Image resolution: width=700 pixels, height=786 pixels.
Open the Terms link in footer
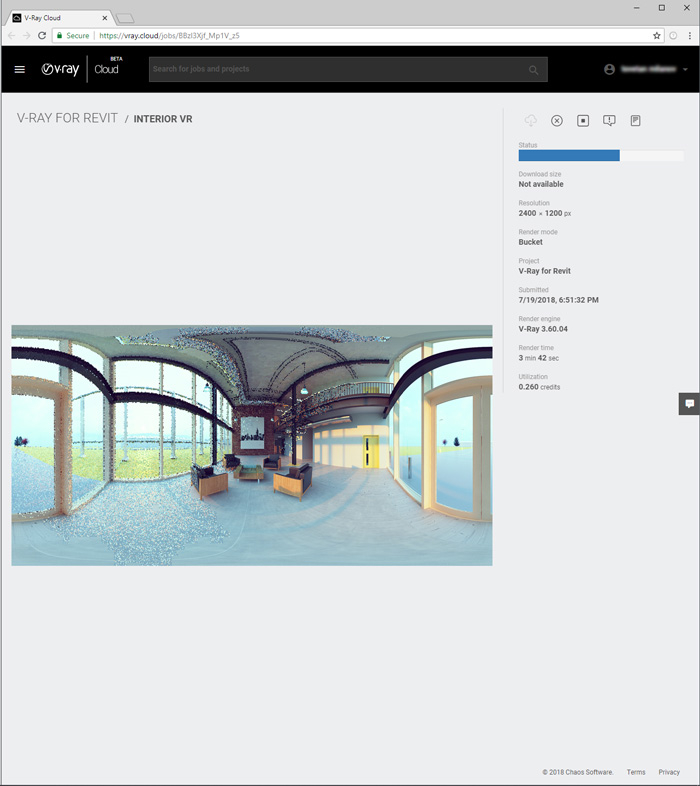[636, 772]
